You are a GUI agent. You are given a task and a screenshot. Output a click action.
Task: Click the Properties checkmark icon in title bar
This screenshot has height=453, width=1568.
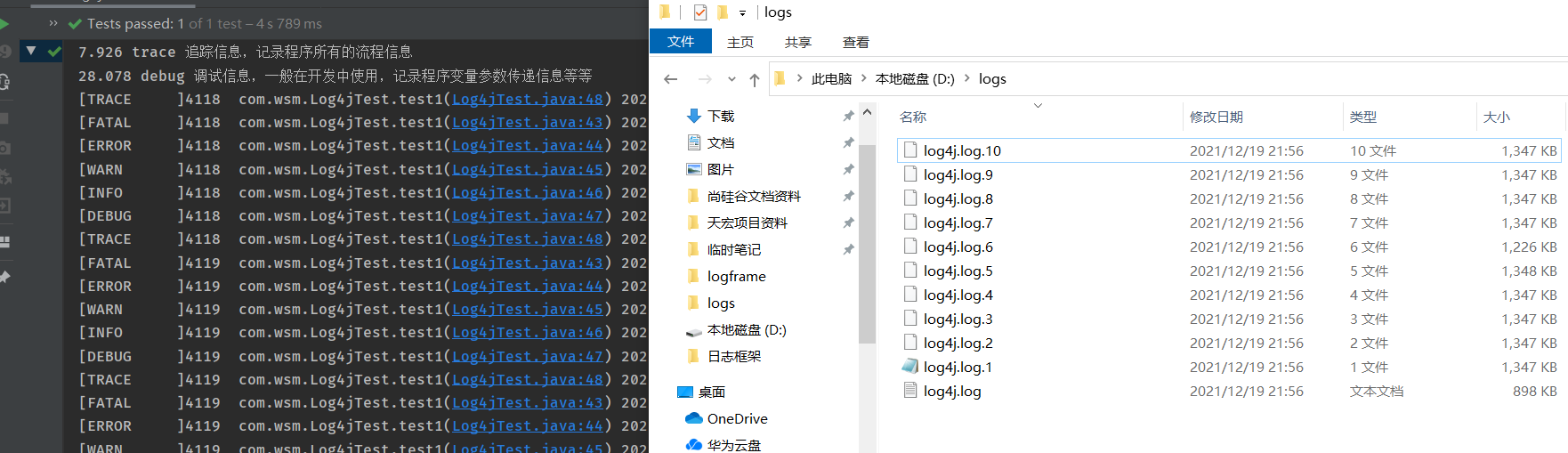[x=700, y=12]
